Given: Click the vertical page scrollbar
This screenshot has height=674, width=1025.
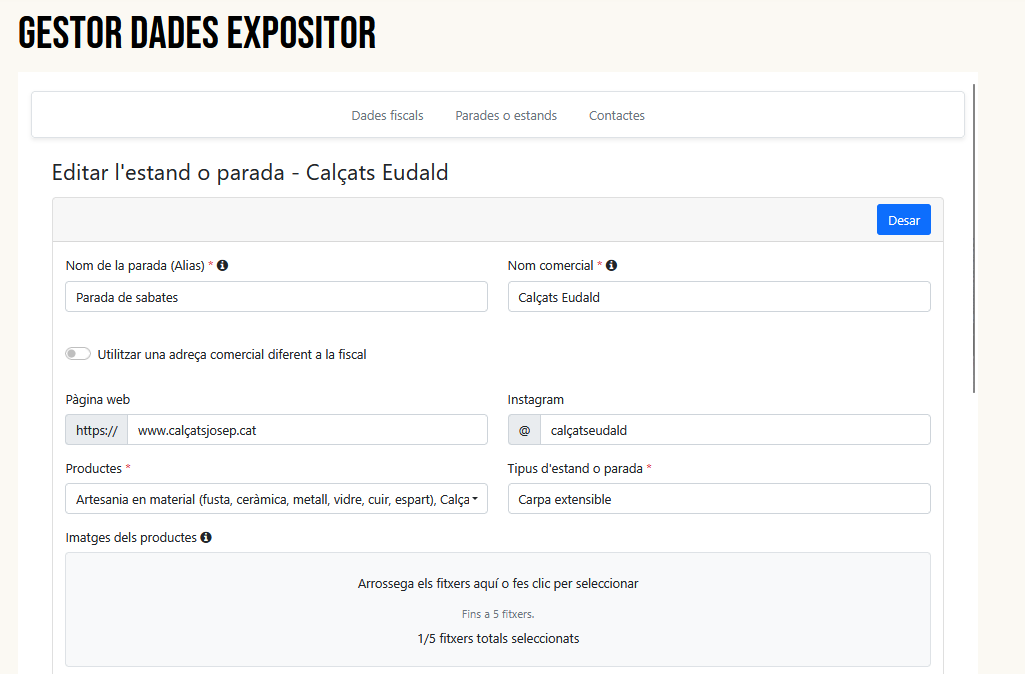Looking at the screenshot, I should [x=974, y=240].
